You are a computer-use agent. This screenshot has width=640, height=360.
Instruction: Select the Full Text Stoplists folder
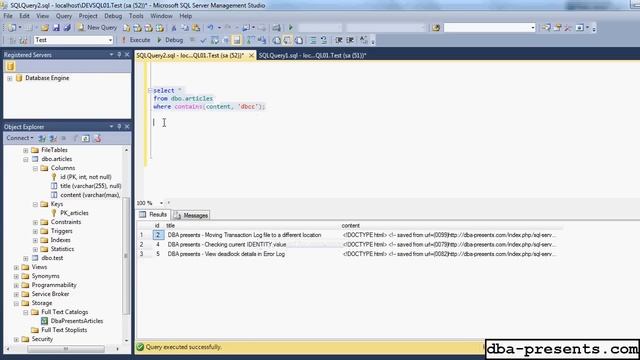coord(64,330)
